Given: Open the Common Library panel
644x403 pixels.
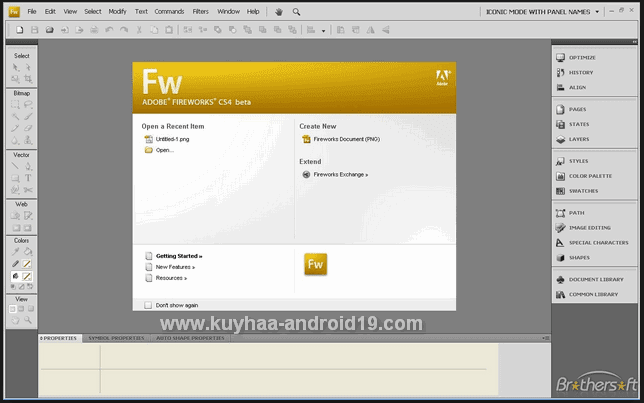Looking at the screenshot, I should (593, 295).
